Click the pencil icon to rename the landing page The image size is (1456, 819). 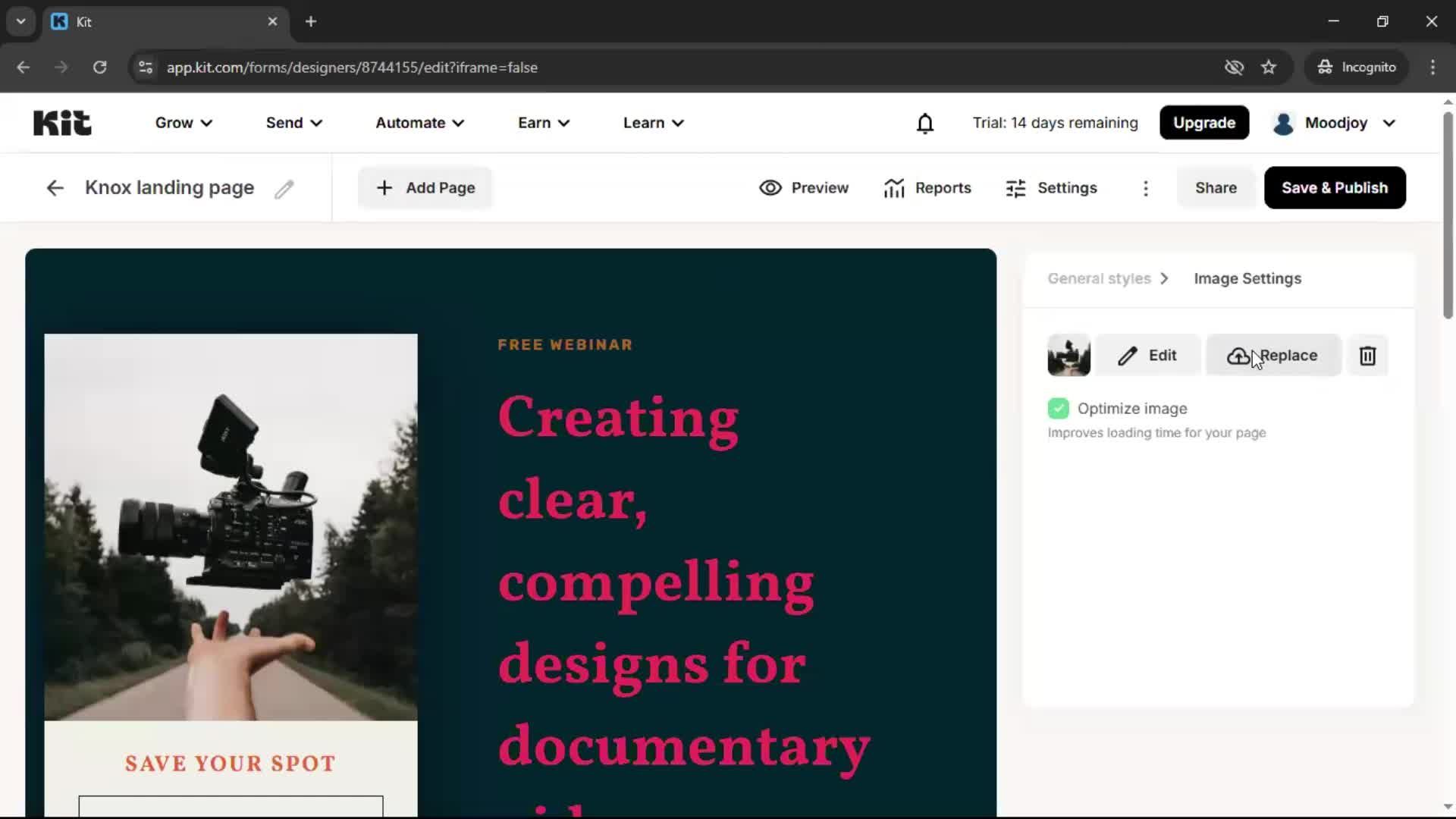click(284, 188)
